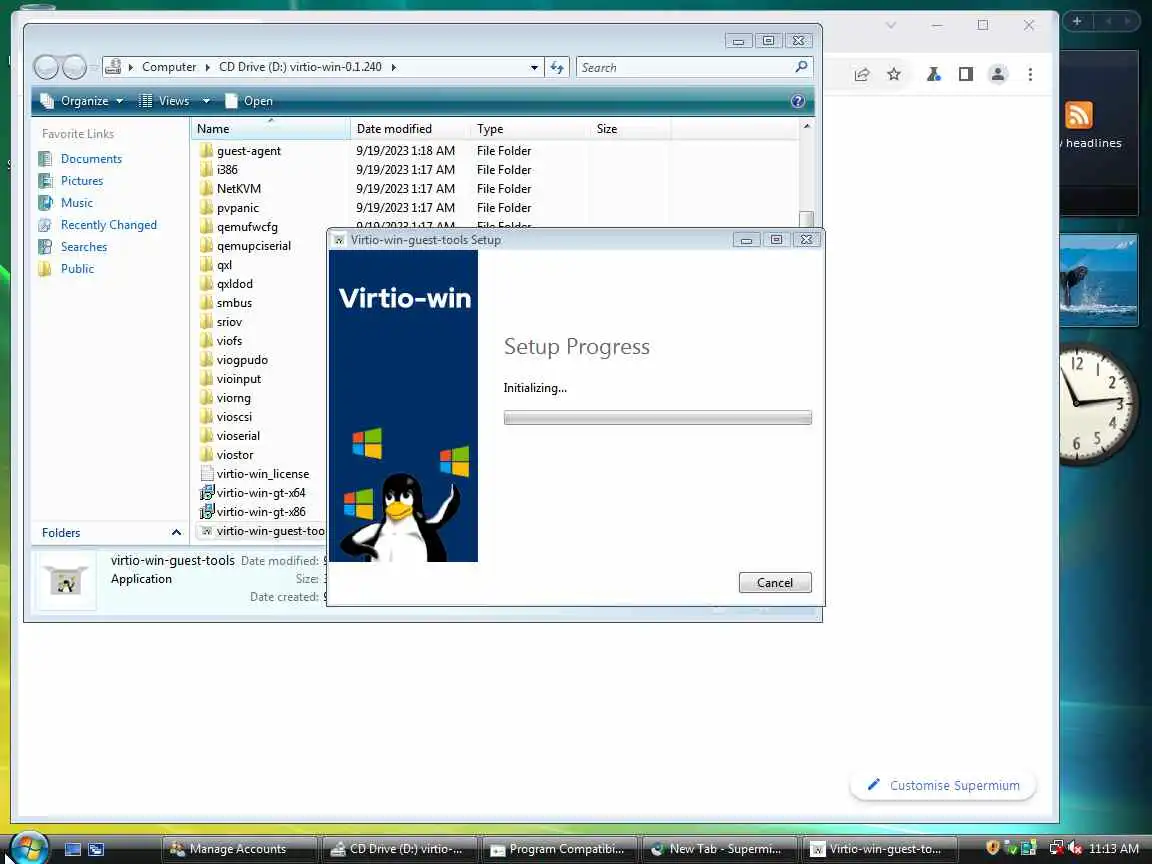
Task: Open Public in Favorite Links
Action: (77, 269)
